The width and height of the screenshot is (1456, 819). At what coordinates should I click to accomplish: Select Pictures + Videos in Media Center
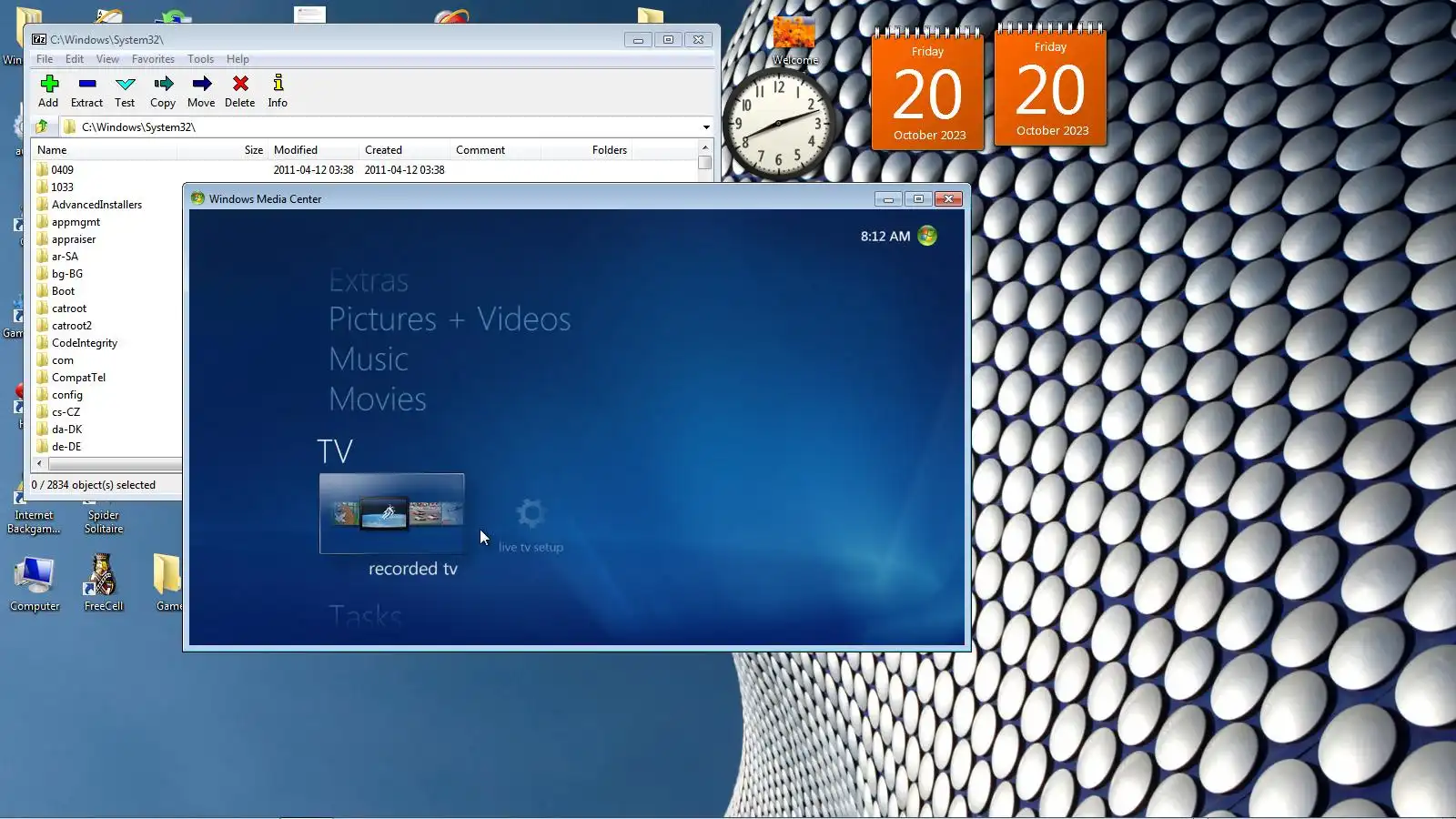450,319
